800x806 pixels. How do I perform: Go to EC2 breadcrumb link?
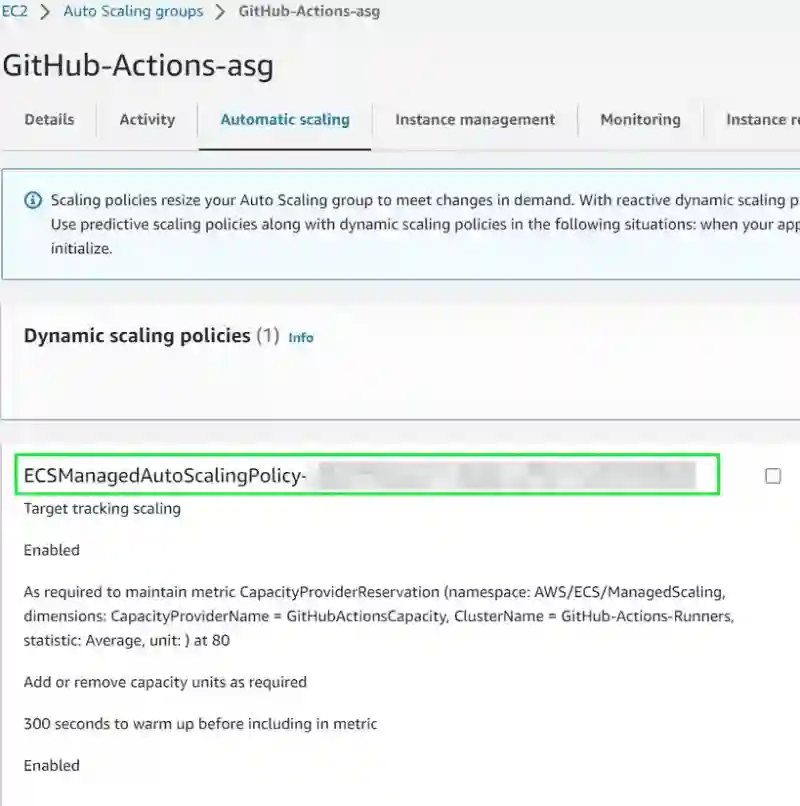click(x=14, y=11)
